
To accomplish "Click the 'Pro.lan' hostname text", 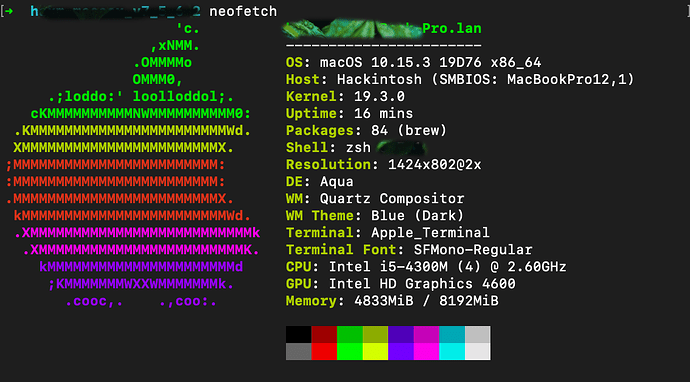I will (452, 29).
